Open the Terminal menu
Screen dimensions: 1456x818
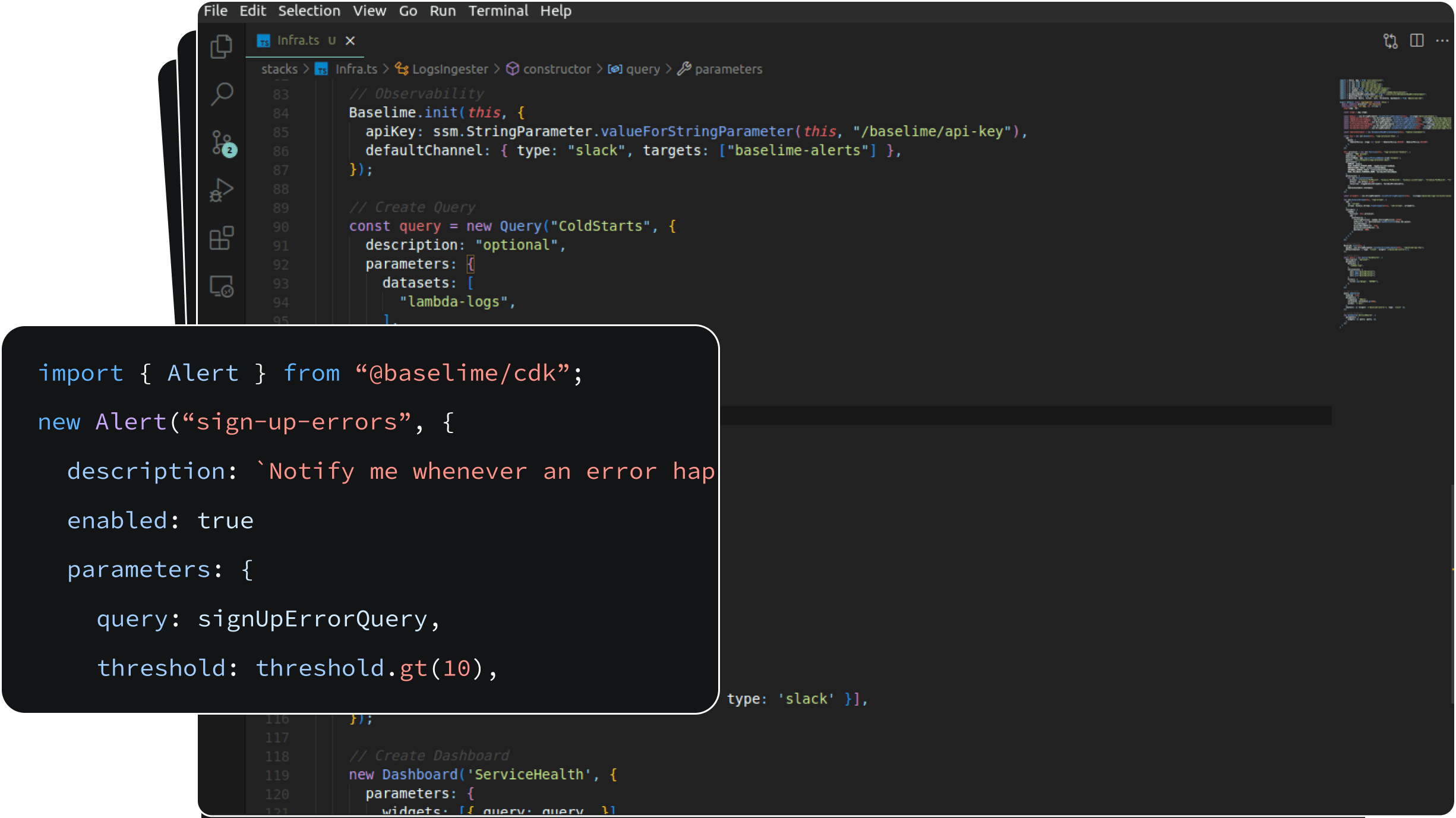[x=498, y=11]
